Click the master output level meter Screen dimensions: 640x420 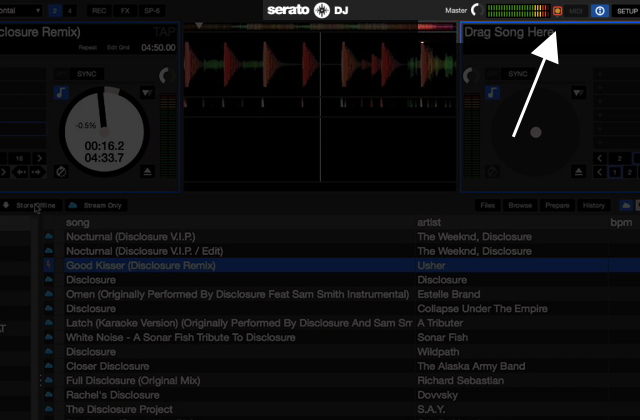[x=518, y=11]
